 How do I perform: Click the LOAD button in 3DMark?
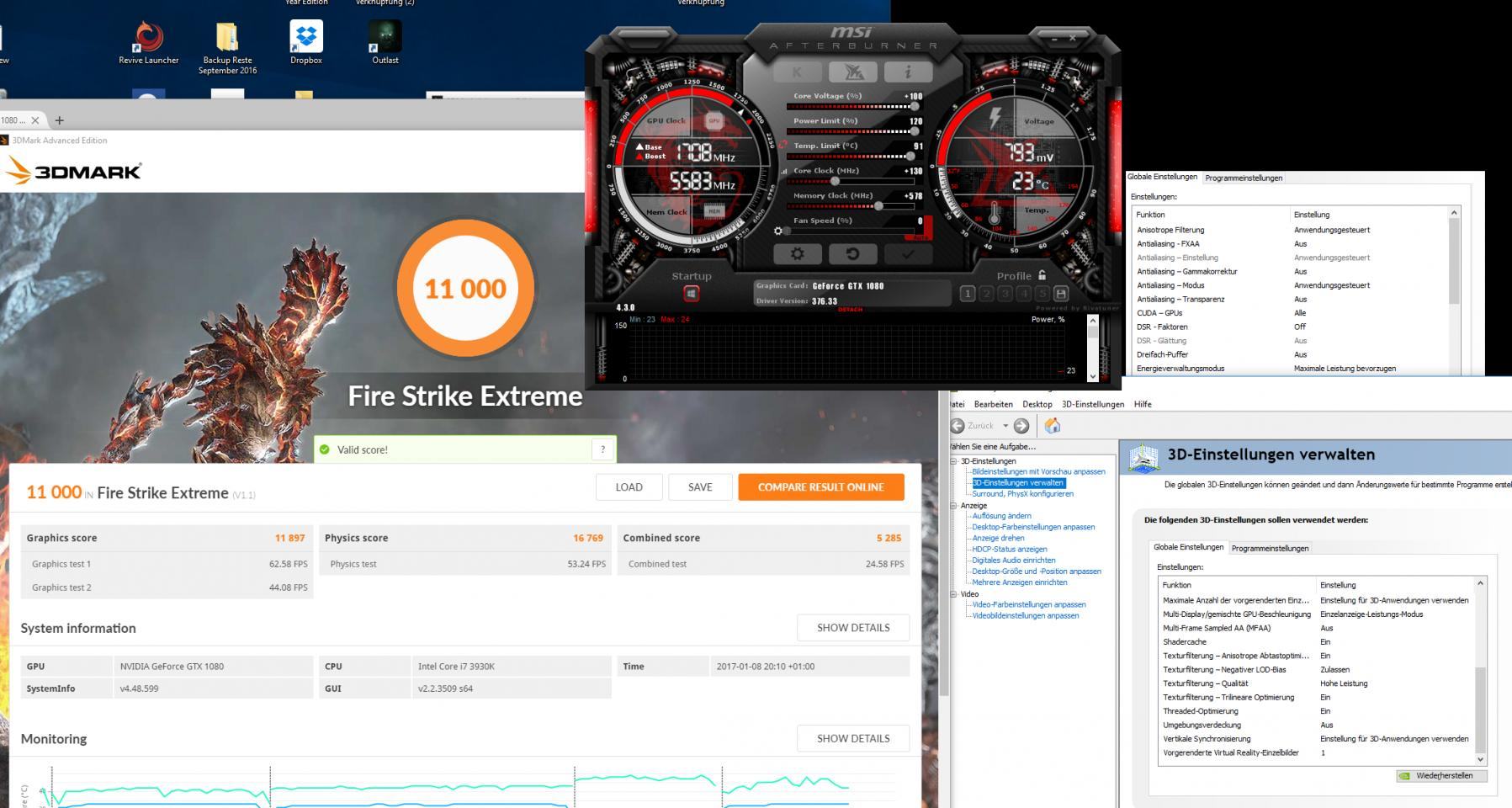click(629, 487)
